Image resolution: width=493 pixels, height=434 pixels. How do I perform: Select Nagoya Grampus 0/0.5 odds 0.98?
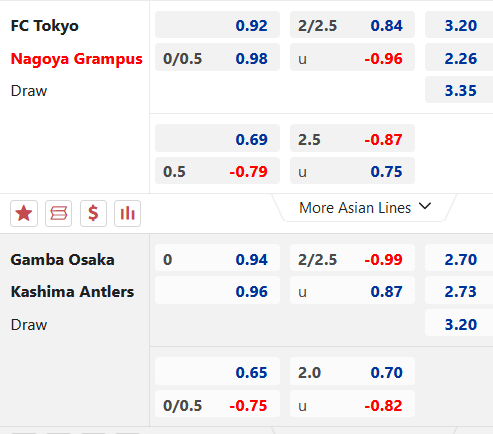217,57
